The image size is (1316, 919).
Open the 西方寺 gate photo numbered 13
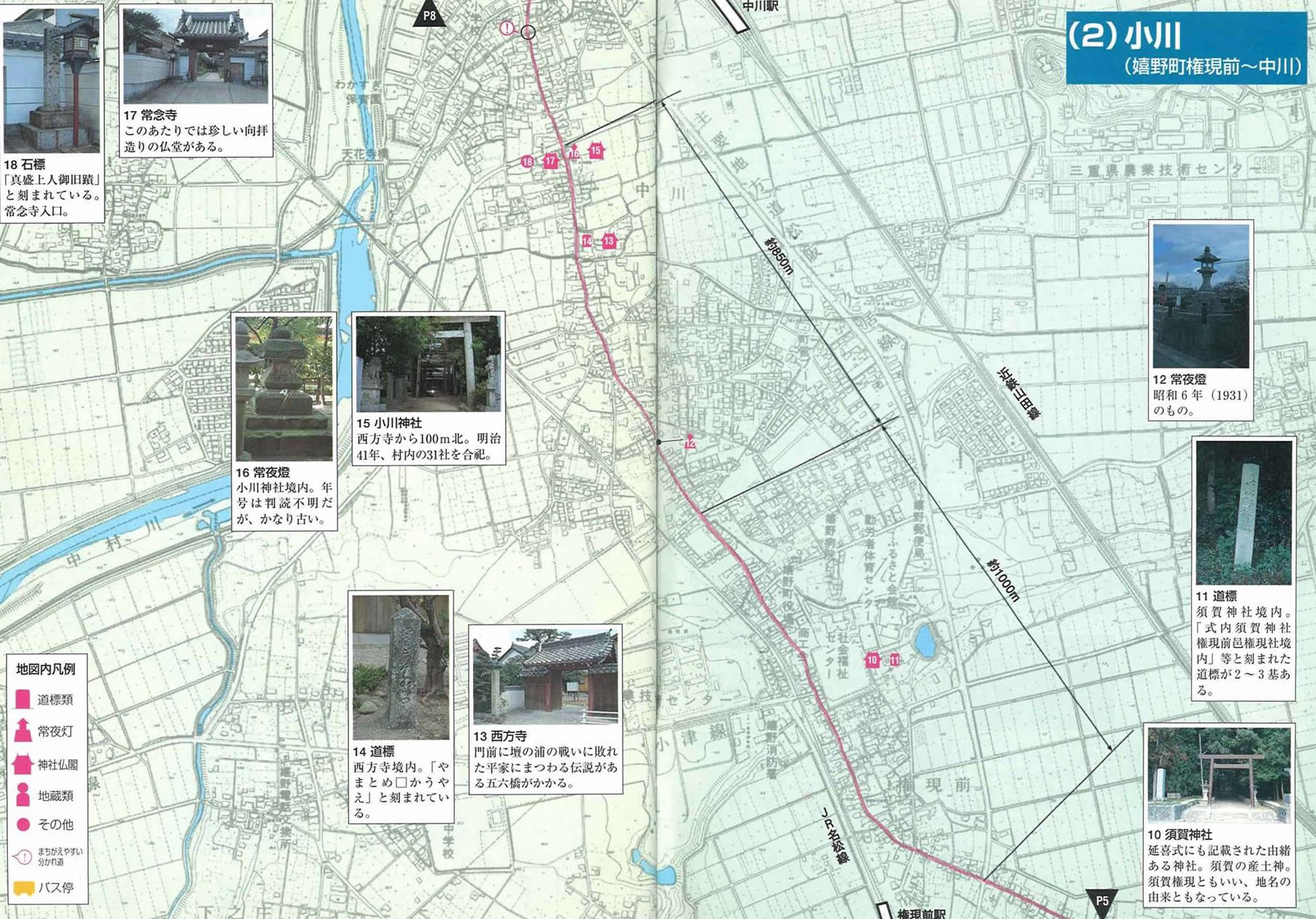coord(545,677)
